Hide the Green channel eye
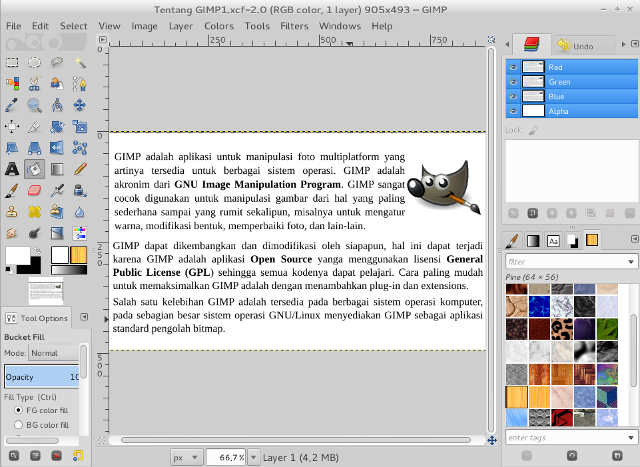 point(513,82)
